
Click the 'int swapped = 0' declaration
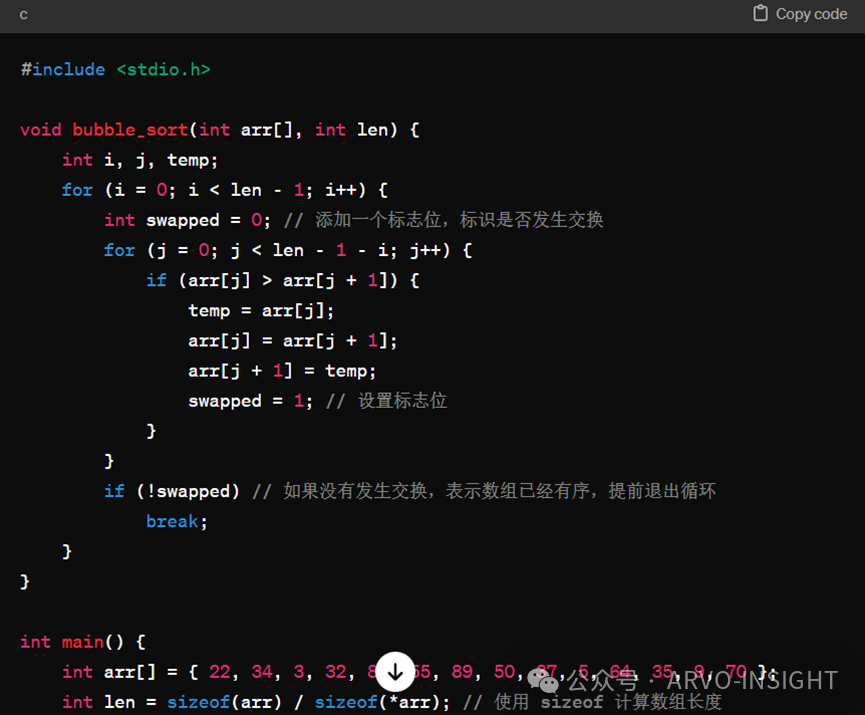[x=187, y=220]
